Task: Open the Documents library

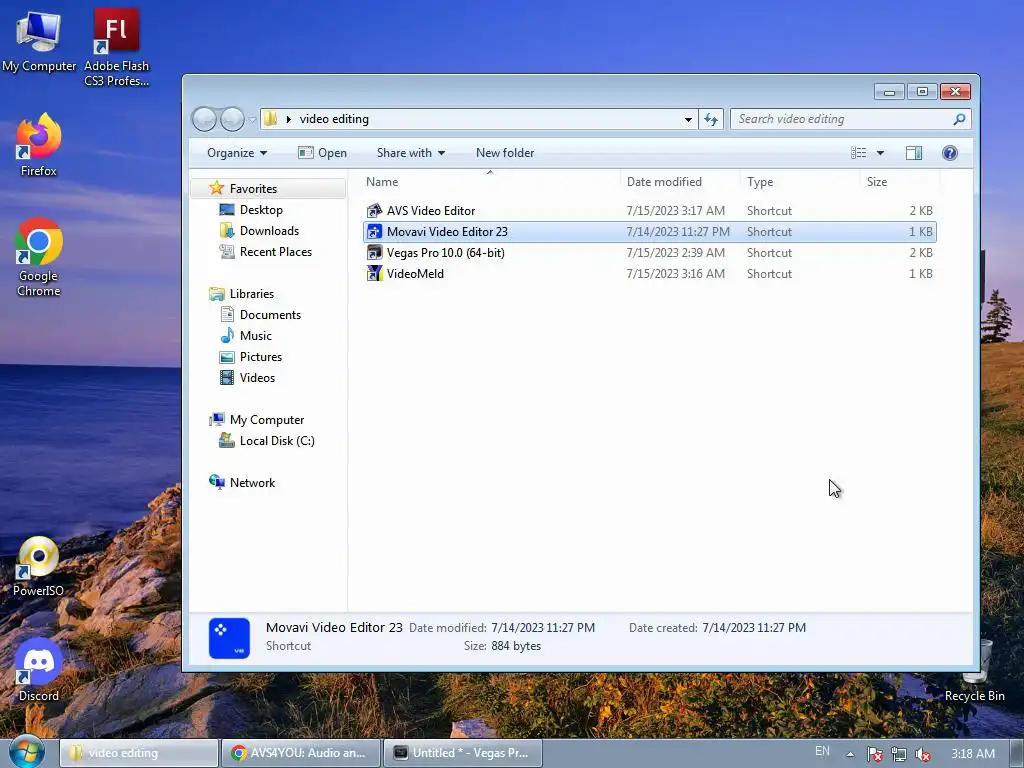Action: tap(270, 315)
